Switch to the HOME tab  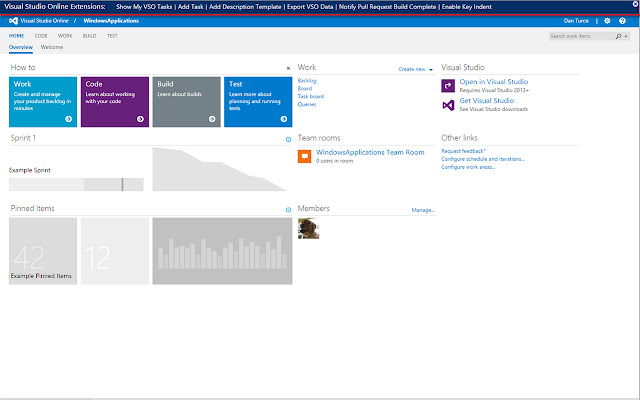[16, 36]
